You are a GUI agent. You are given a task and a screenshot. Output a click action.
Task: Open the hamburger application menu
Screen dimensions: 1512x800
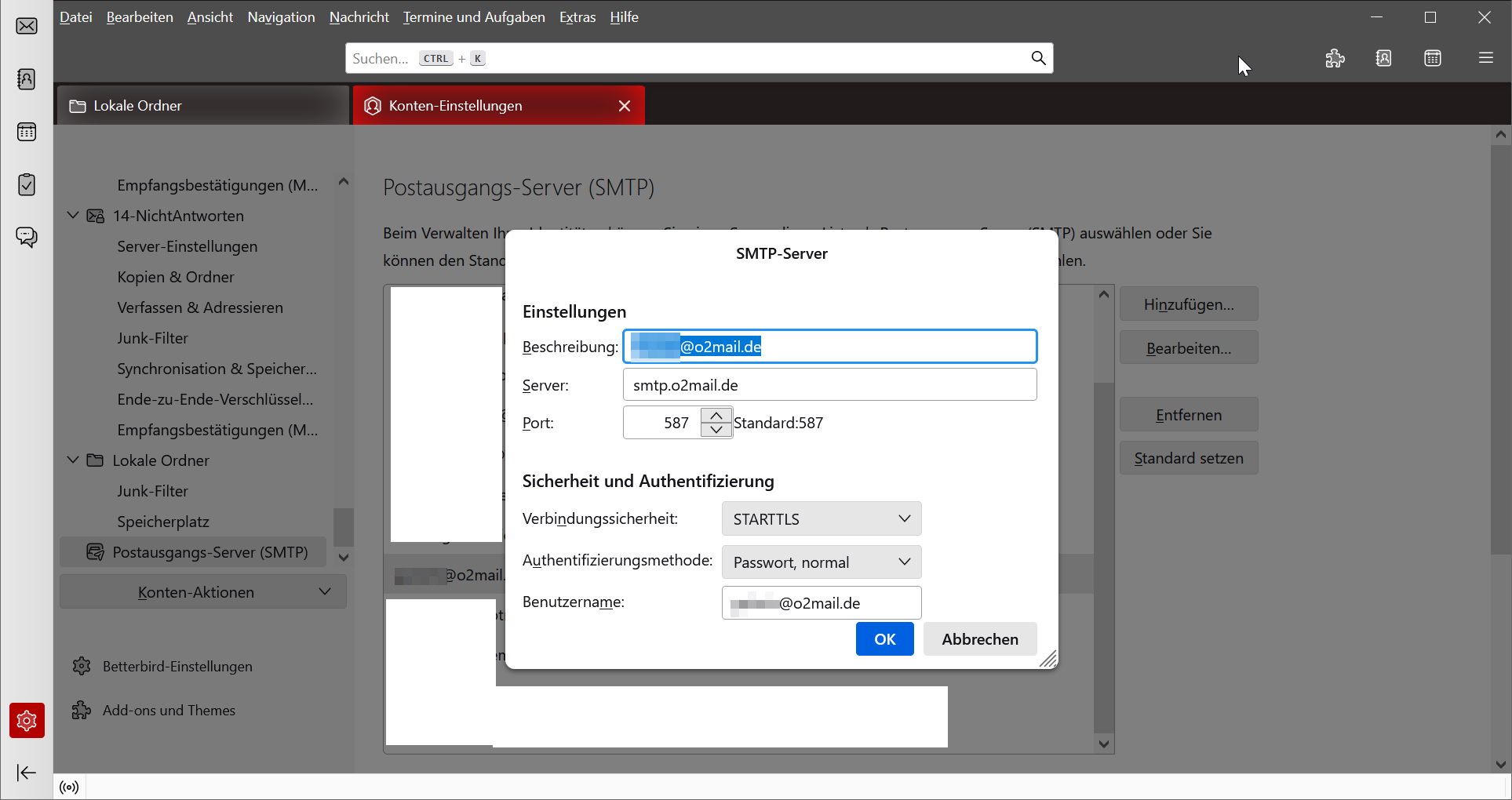1485,58
